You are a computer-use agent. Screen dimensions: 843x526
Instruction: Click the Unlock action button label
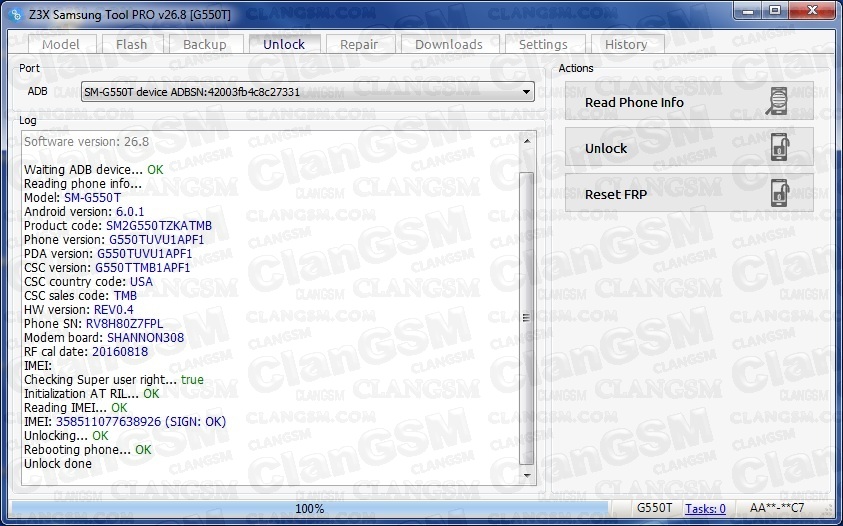(x=606, y=148)
